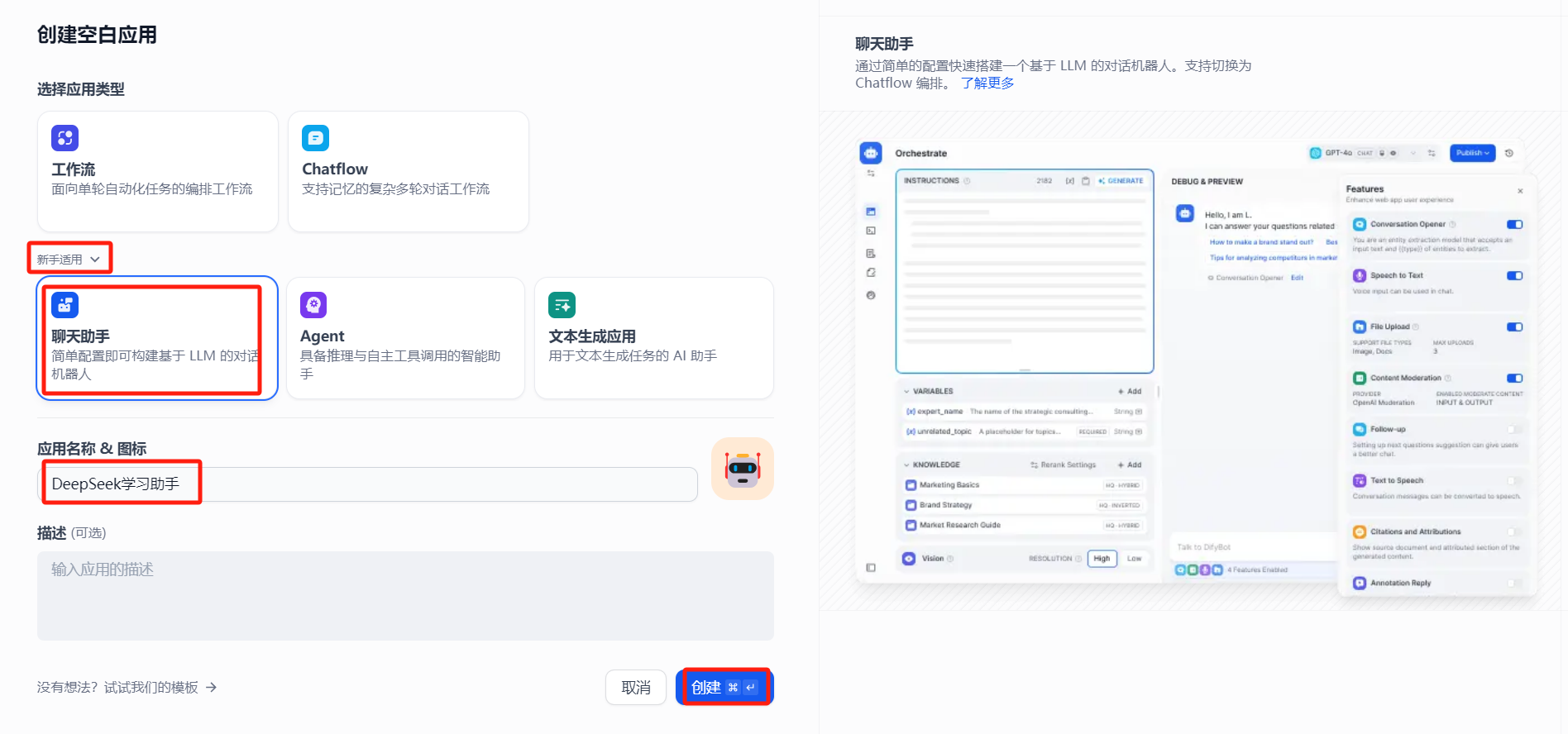The width and height of the screenshot is (1568, 734).
Task: Click the blue 创建 create button
Action: tap(724, 688)
